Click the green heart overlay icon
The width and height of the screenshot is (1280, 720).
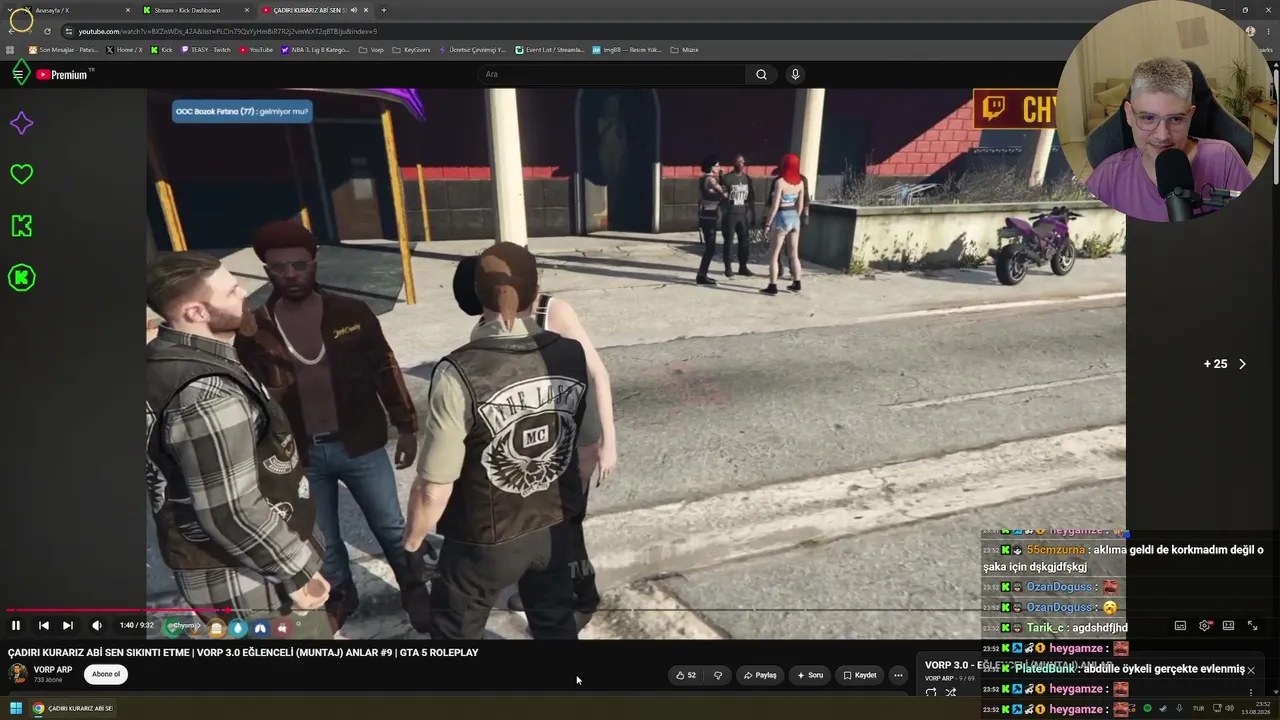click(21, 174)
